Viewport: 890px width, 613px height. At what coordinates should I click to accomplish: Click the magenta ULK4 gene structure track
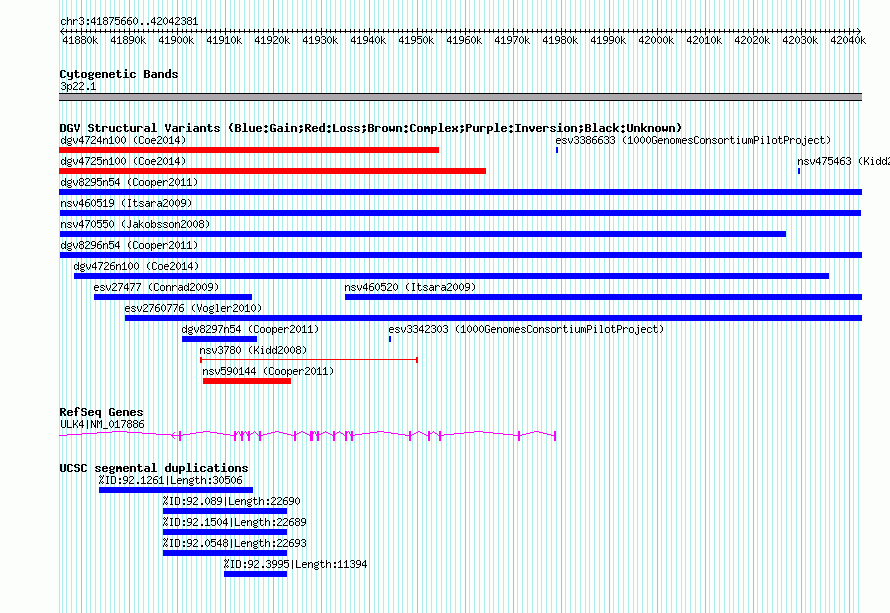(x=308, y=435)
